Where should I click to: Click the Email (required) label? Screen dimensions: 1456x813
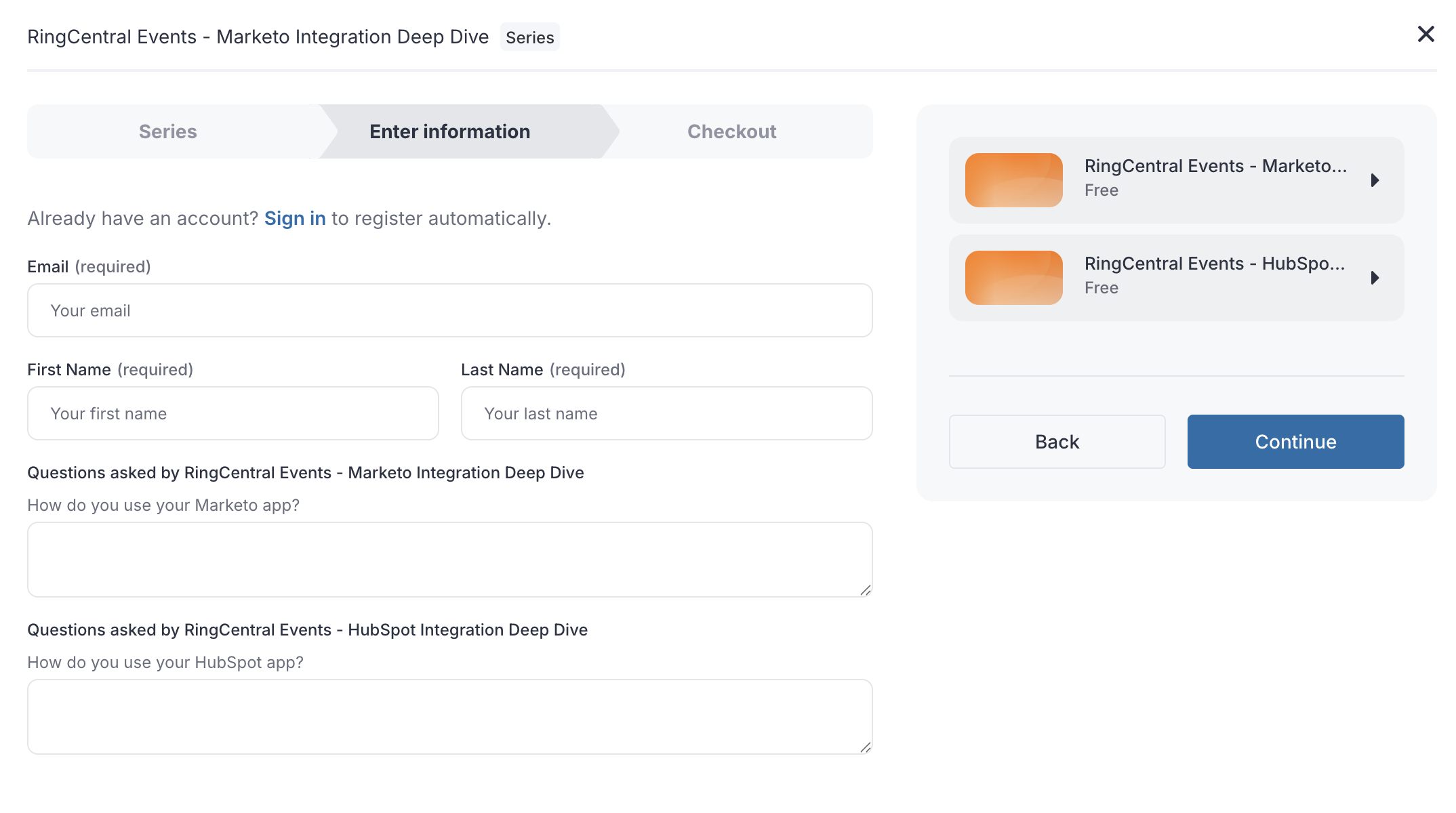pos(89,267)
